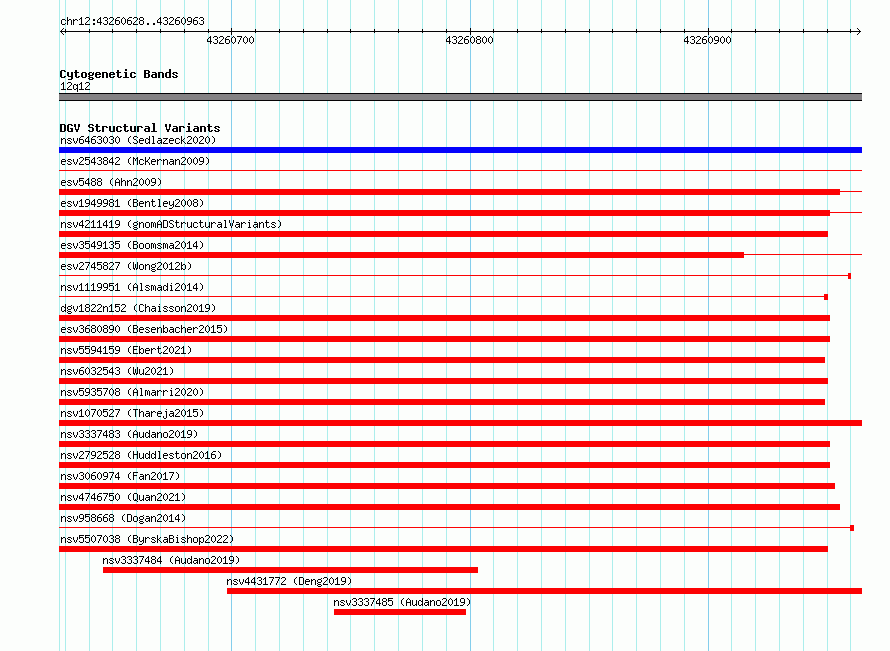Click the nsv6032543 (Wu2021) label
Screen dimensions: 890x651
point(117,371)
